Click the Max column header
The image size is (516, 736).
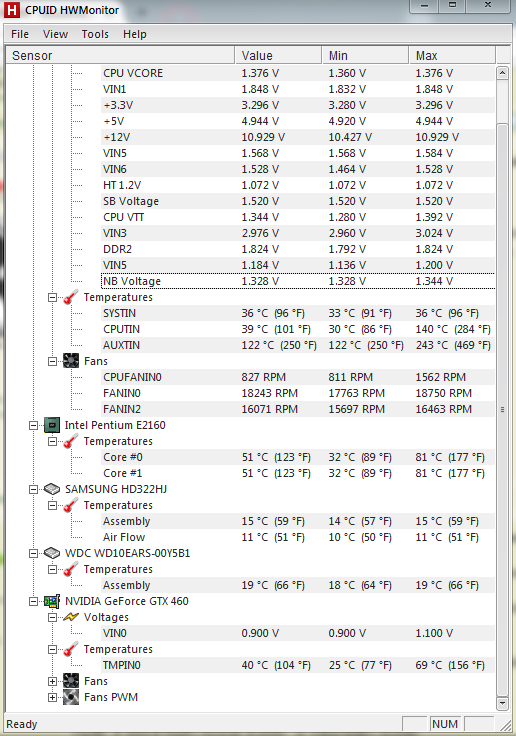pos(452,55)
